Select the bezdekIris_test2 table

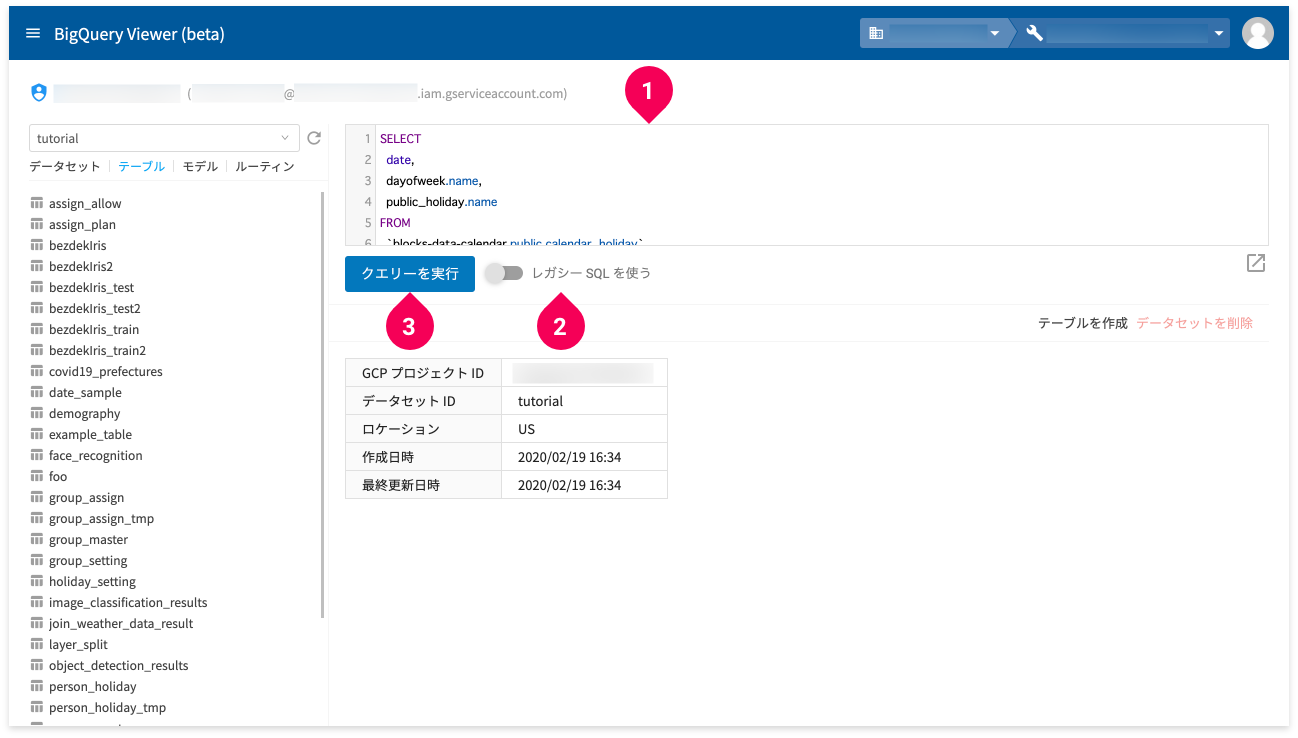pos(95,308)
